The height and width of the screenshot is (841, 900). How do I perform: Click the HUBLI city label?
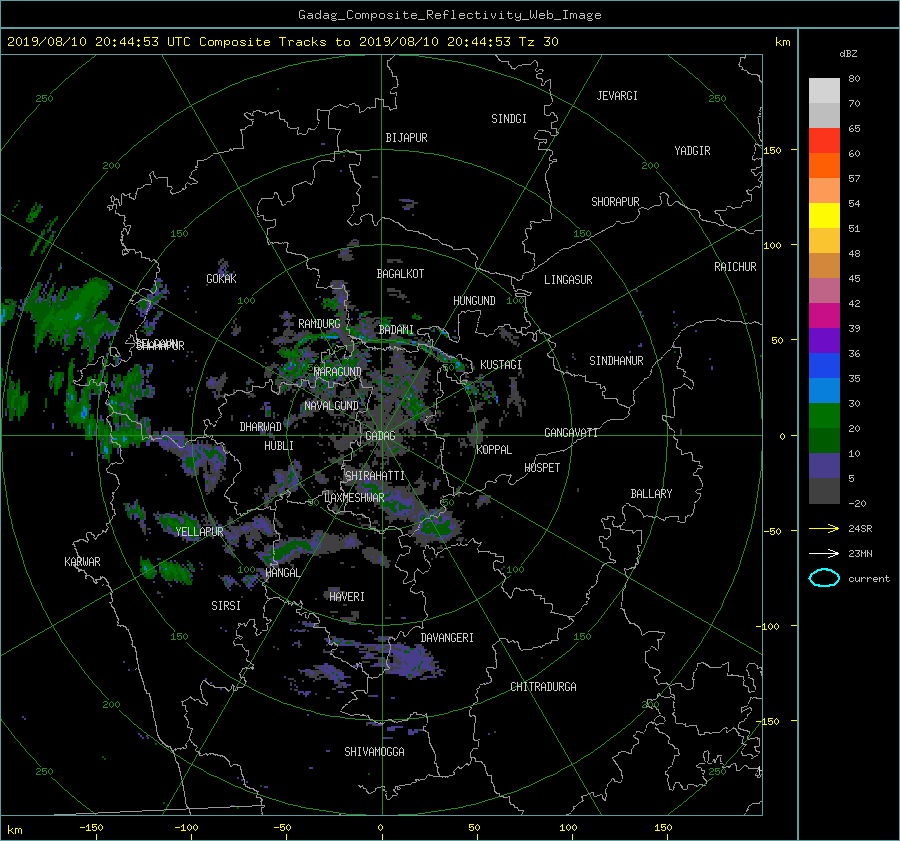[x=279, y=446]
